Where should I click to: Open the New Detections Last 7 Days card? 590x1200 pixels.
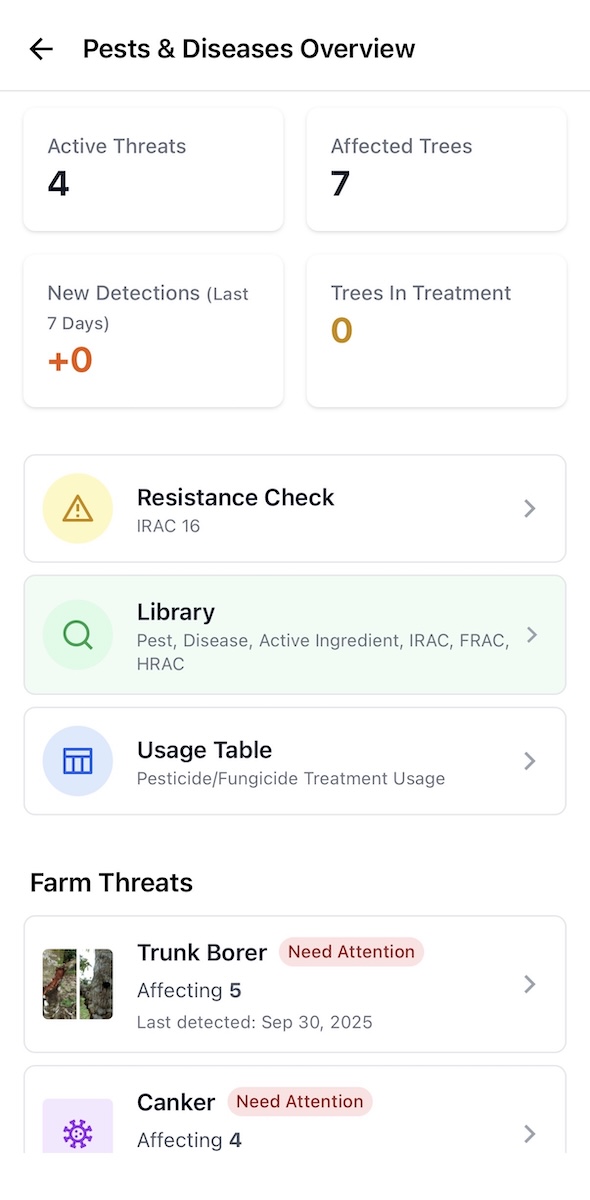pos(153,330)
